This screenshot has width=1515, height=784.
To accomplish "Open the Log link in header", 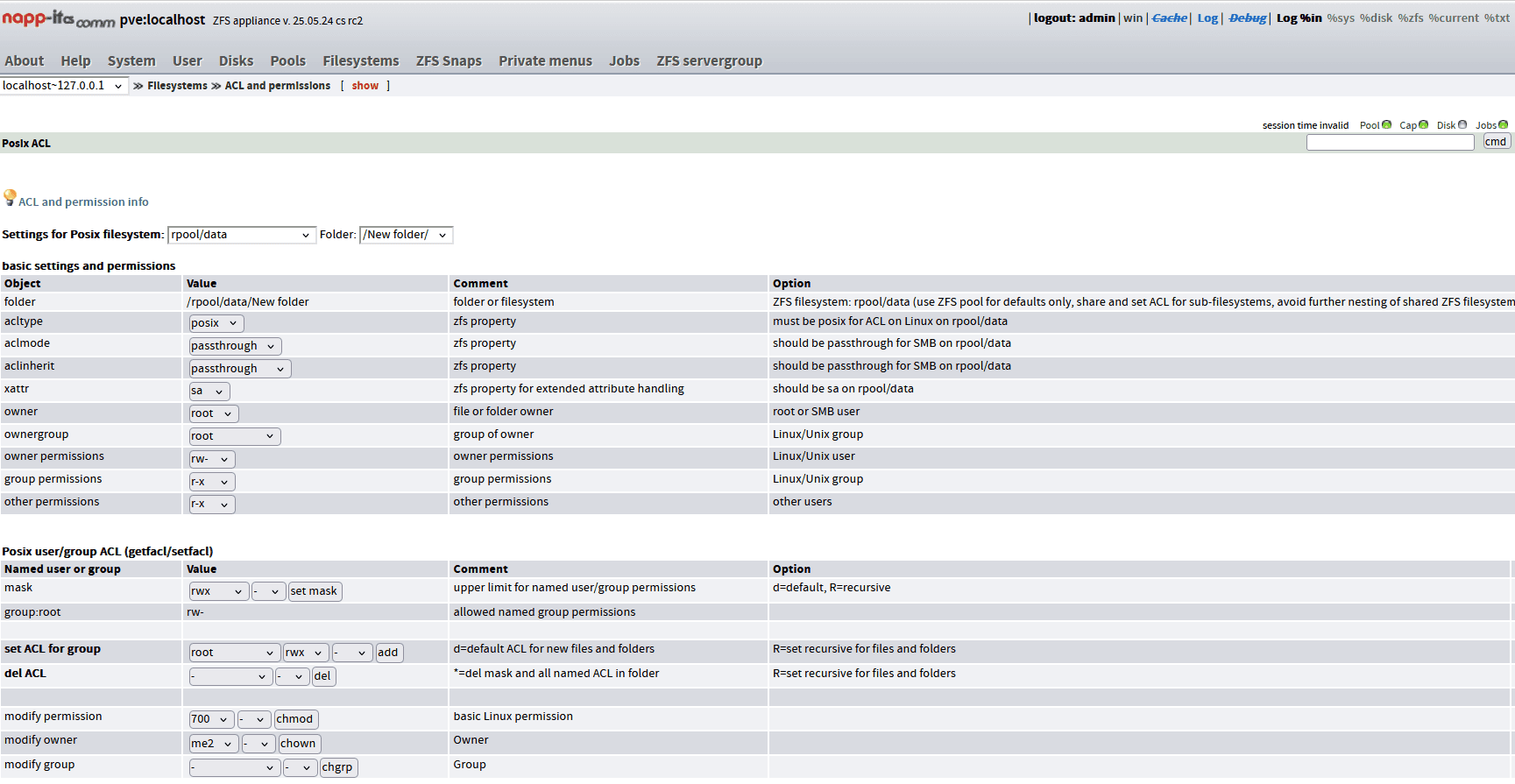I will [x=1207, y=18].
